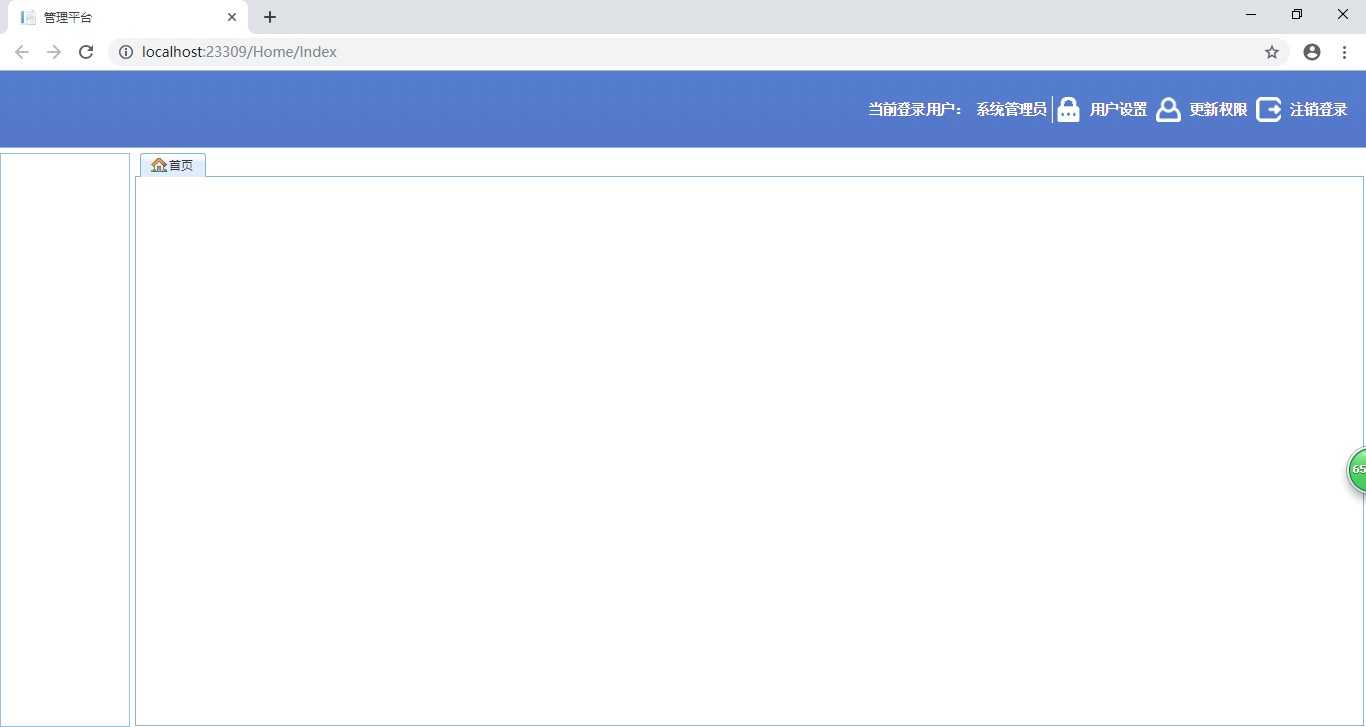1366x727 pixels.
Task: View site information icon in address bar
Action: 126,52
